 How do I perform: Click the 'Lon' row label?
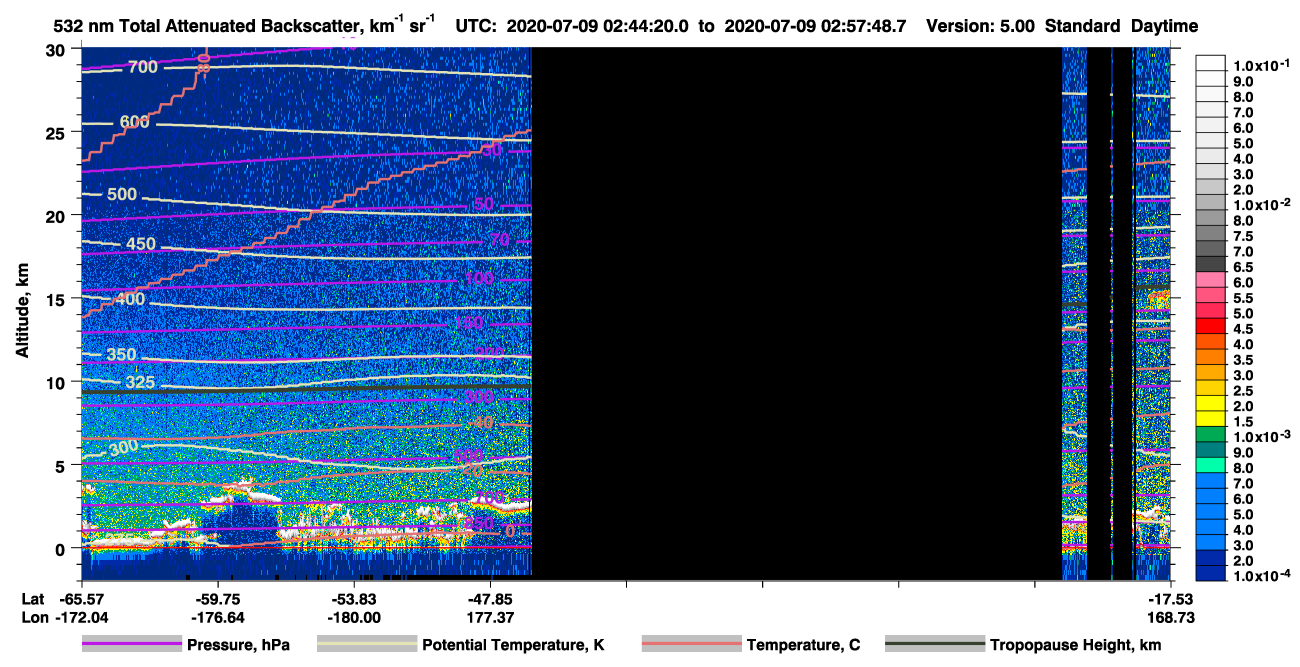[x=33, y=617]
